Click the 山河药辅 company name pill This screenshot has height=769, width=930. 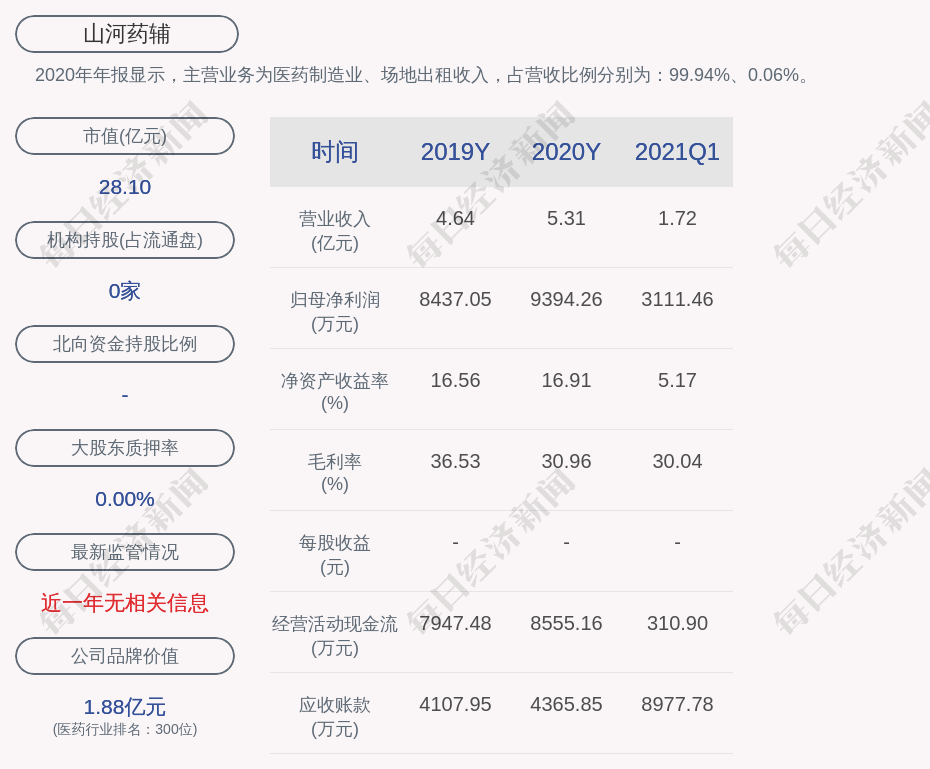pyautogui.click(x=127, y=34)
